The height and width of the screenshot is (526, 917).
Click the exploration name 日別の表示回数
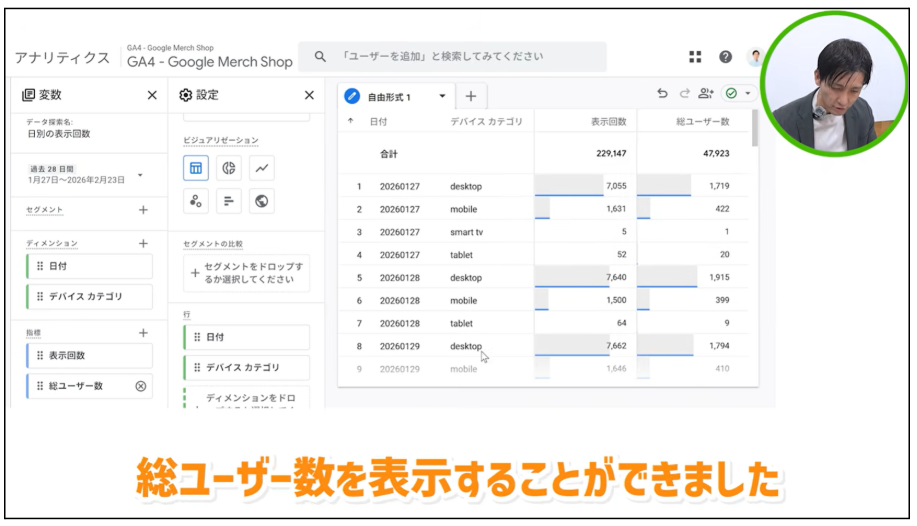click(x=59, y=134)
